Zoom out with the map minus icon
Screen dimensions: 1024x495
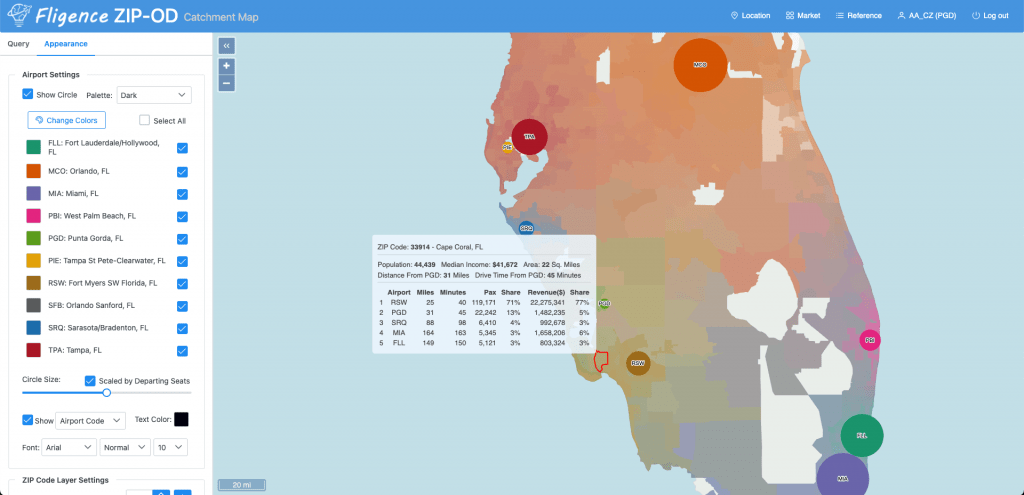[227, 83]
